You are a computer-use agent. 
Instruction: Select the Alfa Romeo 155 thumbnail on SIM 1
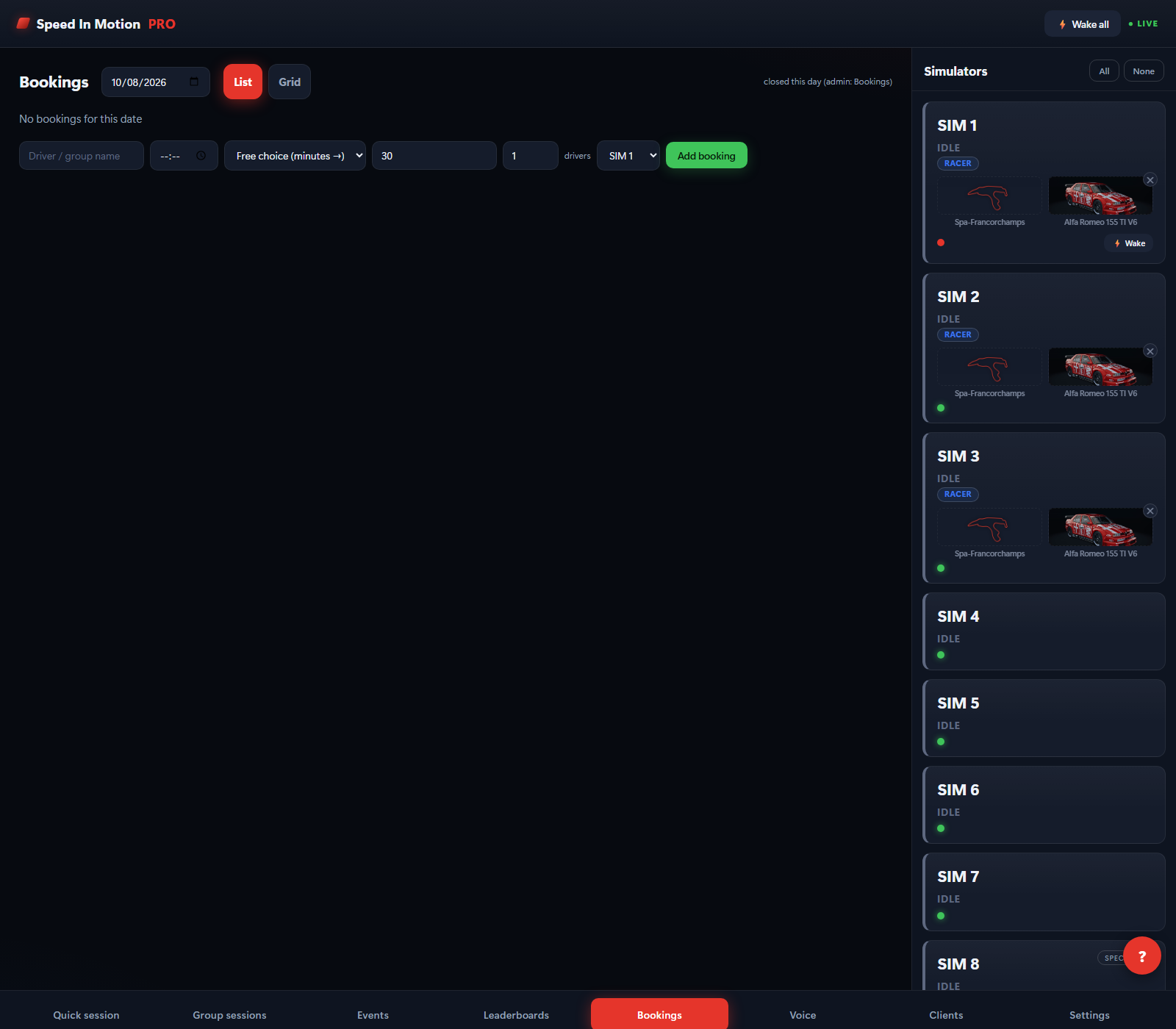pos(1100,196)
